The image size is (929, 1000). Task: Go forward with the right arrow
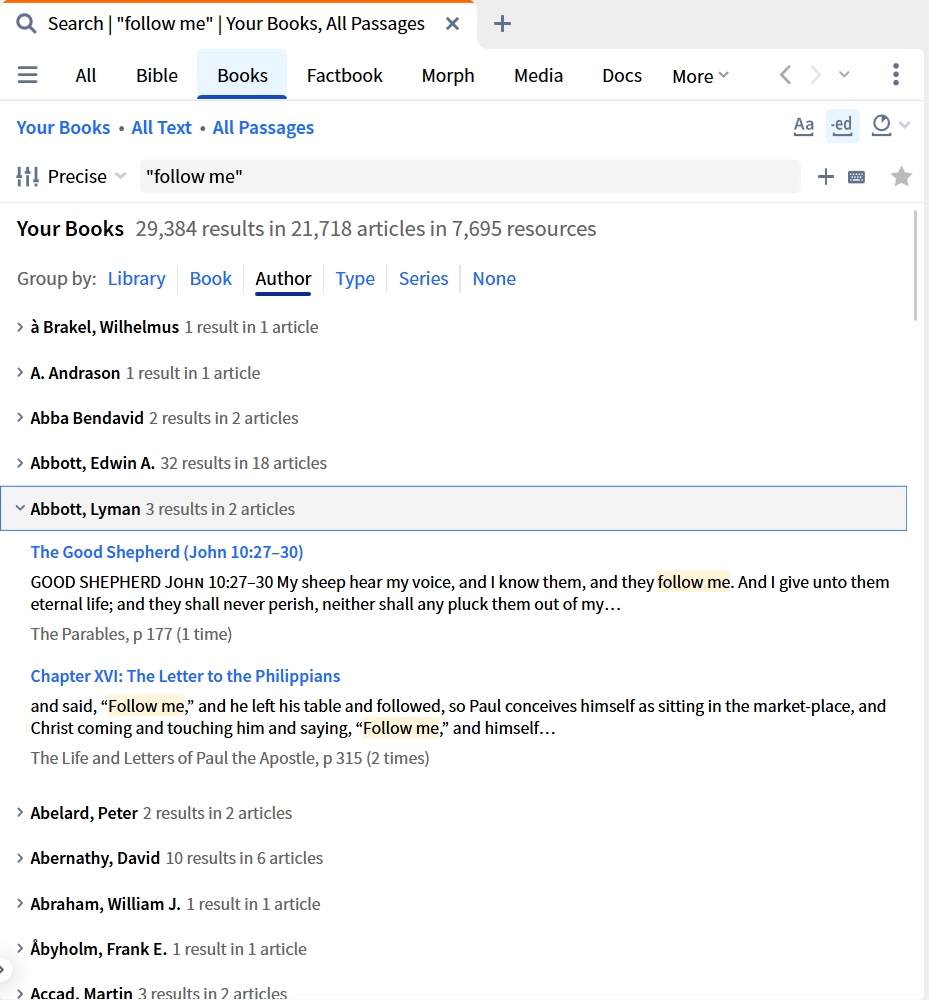[x=815, y=75]
